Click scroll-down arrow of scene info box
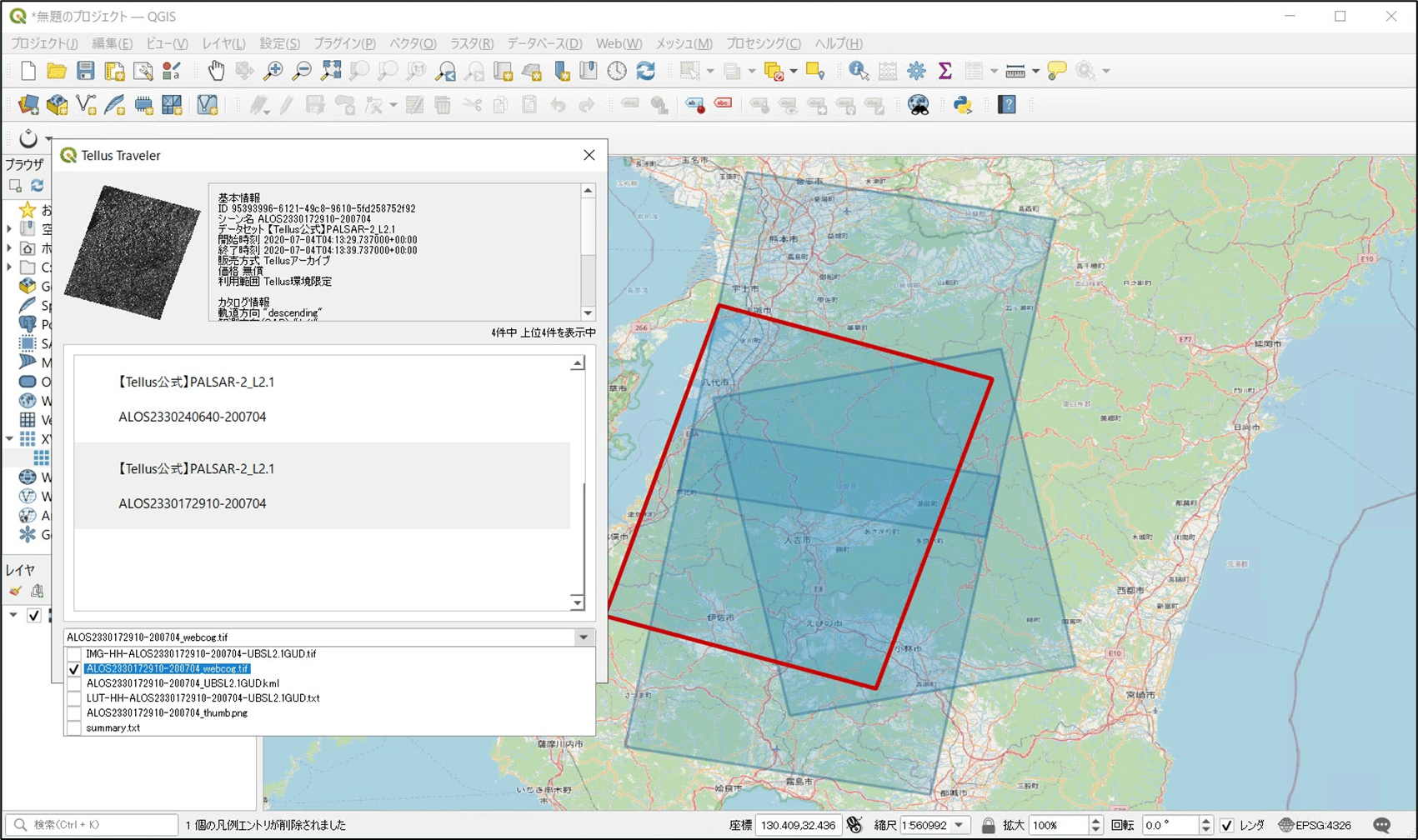This screenshot has height=840, width=1418. pyautogui.click(x=589, y=313)
